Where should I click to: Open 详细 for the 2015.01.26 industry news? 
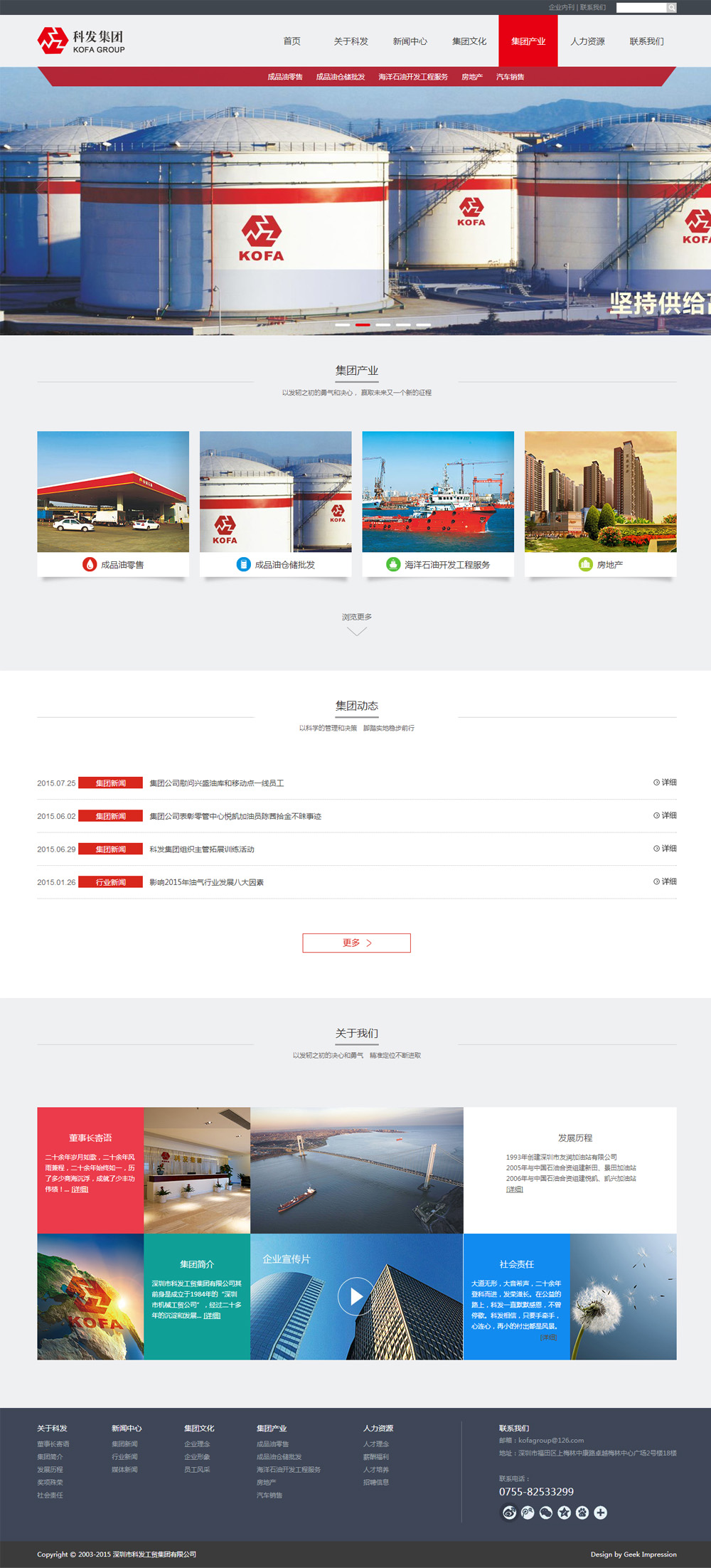(665, 881)
